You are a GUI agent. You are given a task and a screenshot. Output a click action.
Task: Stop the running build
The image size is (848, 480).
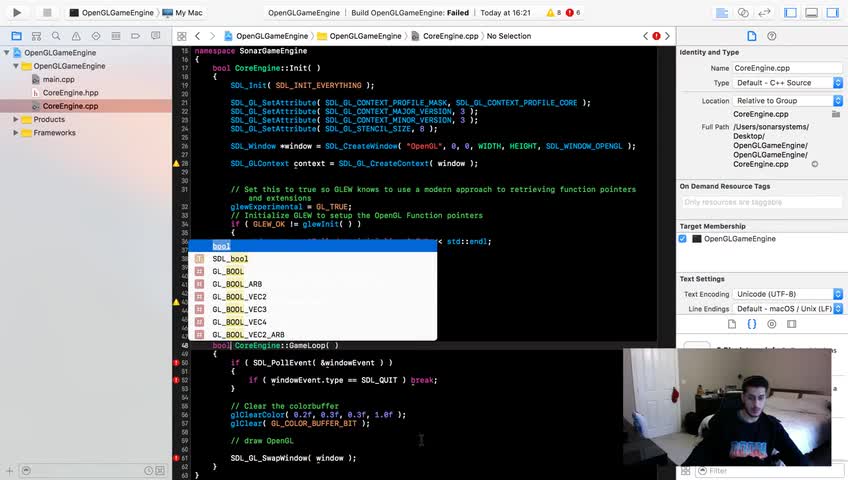(x=47, y=12)
